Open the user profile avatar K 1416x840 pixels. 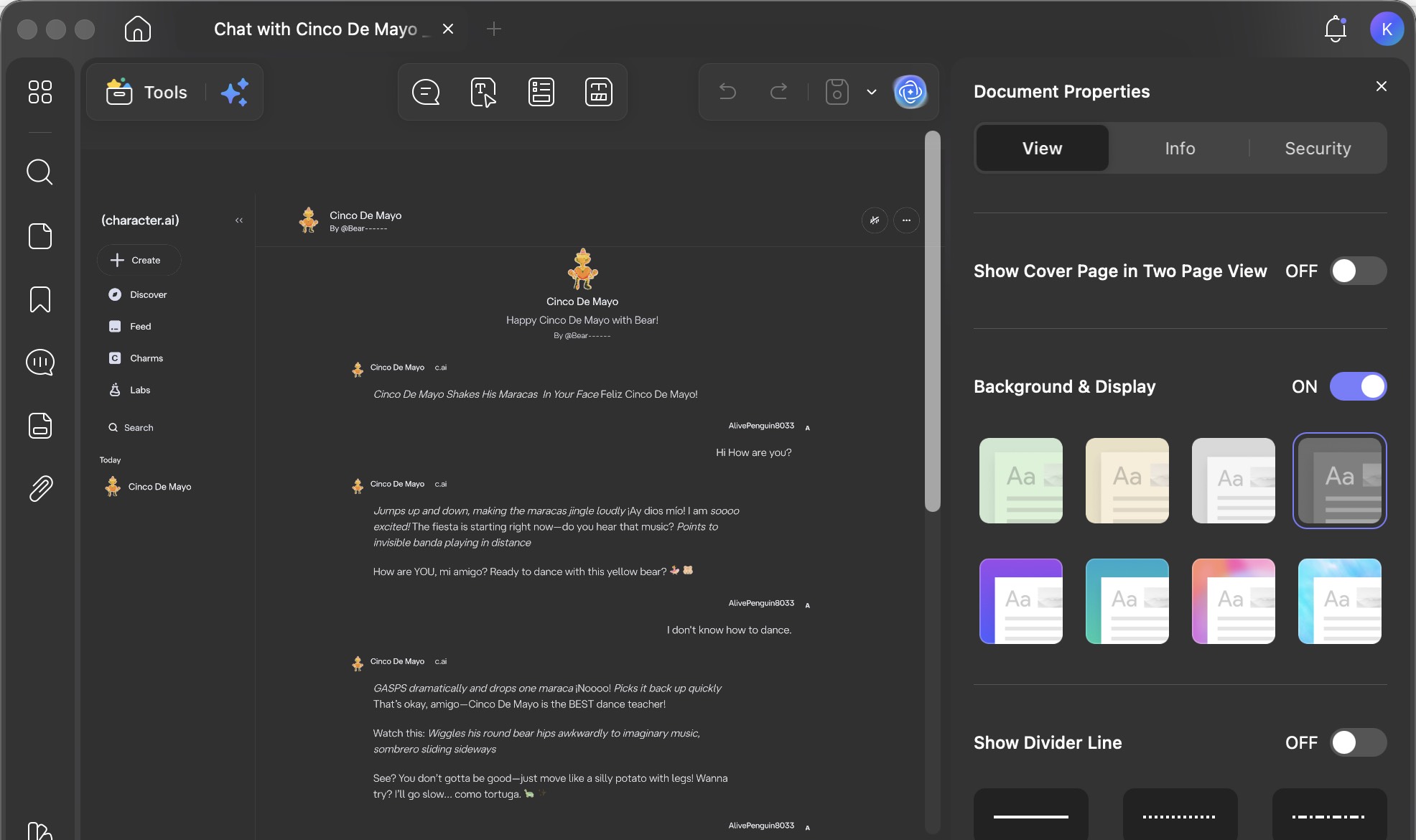(1387, 29)
